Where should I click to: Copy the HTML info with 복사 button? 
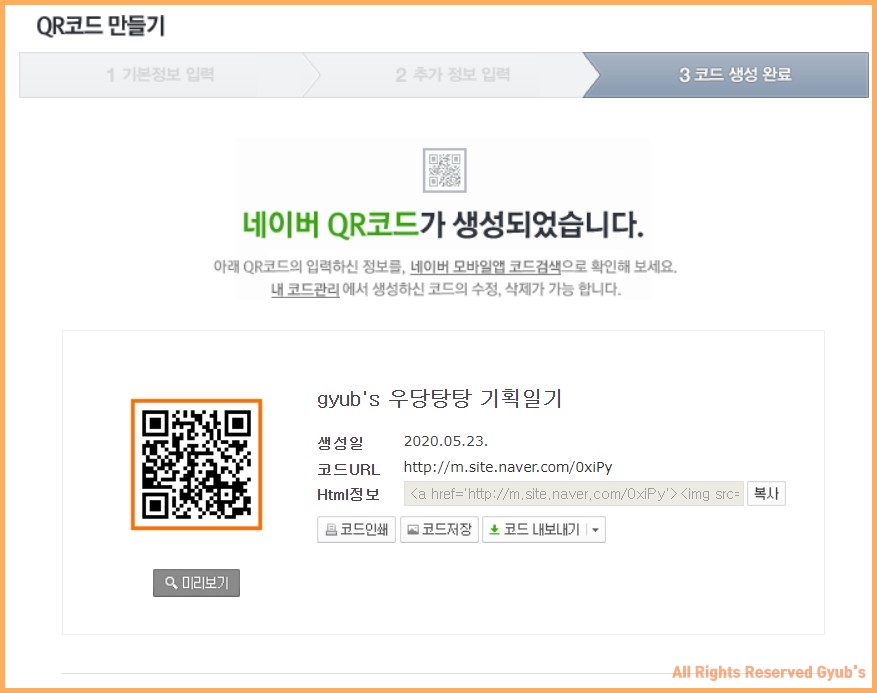pos(766,493)
